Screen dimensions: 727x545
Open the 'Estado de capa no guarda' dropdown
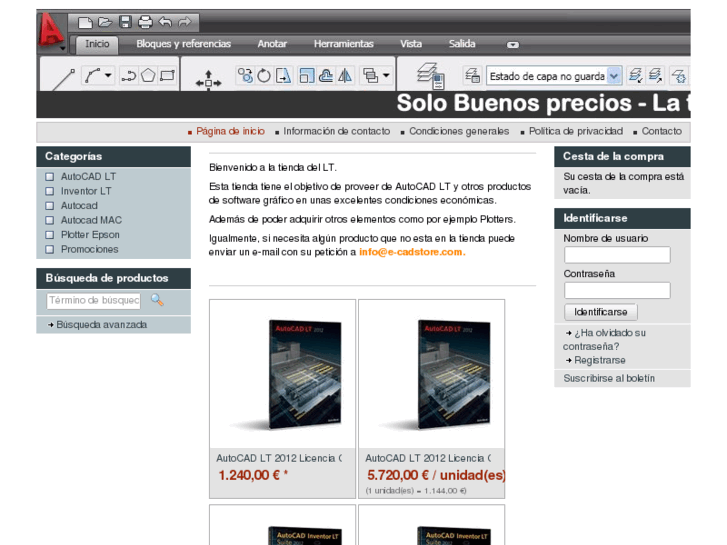(614, 76)
